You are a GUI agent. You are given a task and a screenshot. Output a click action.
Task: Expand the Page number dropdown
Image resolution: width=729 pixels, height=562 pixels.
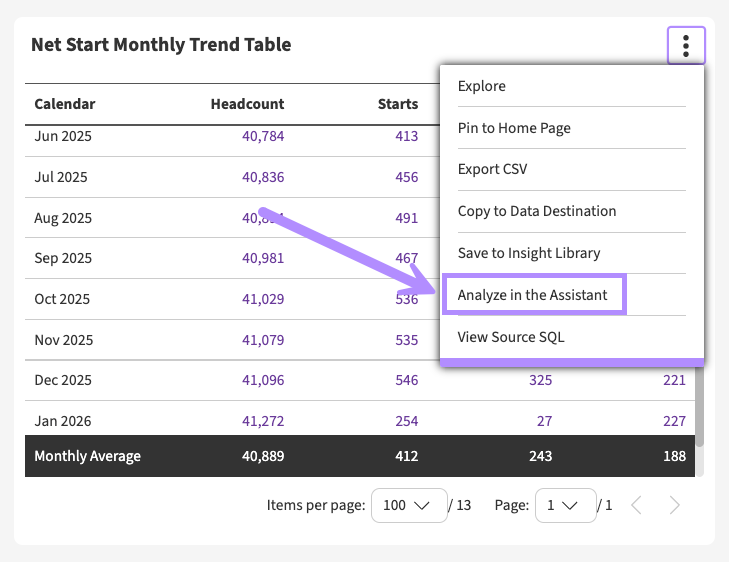point(565,505)
